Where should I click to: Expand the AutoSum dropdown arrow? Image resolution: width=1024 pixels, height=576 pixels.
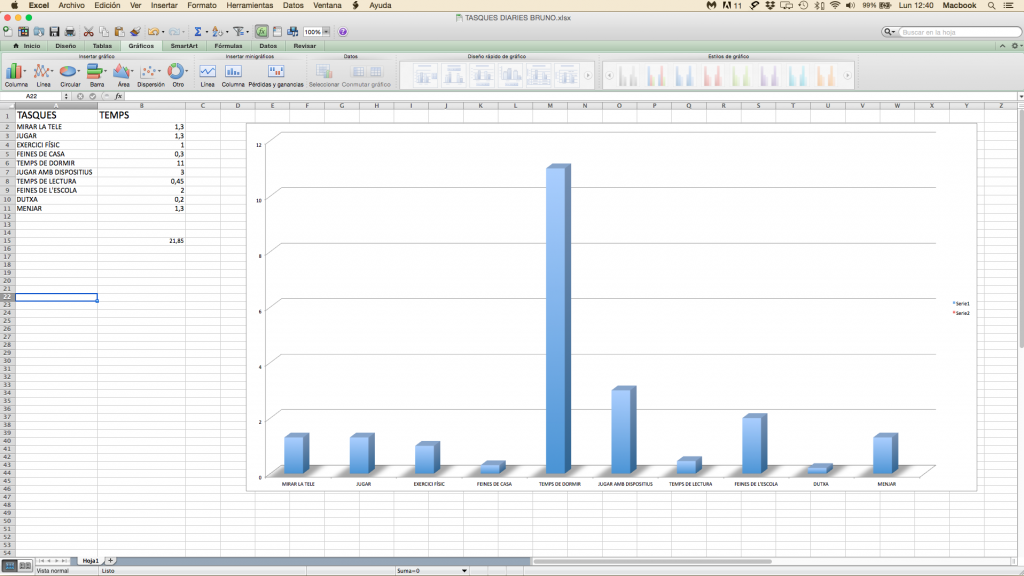pos(205,32)
